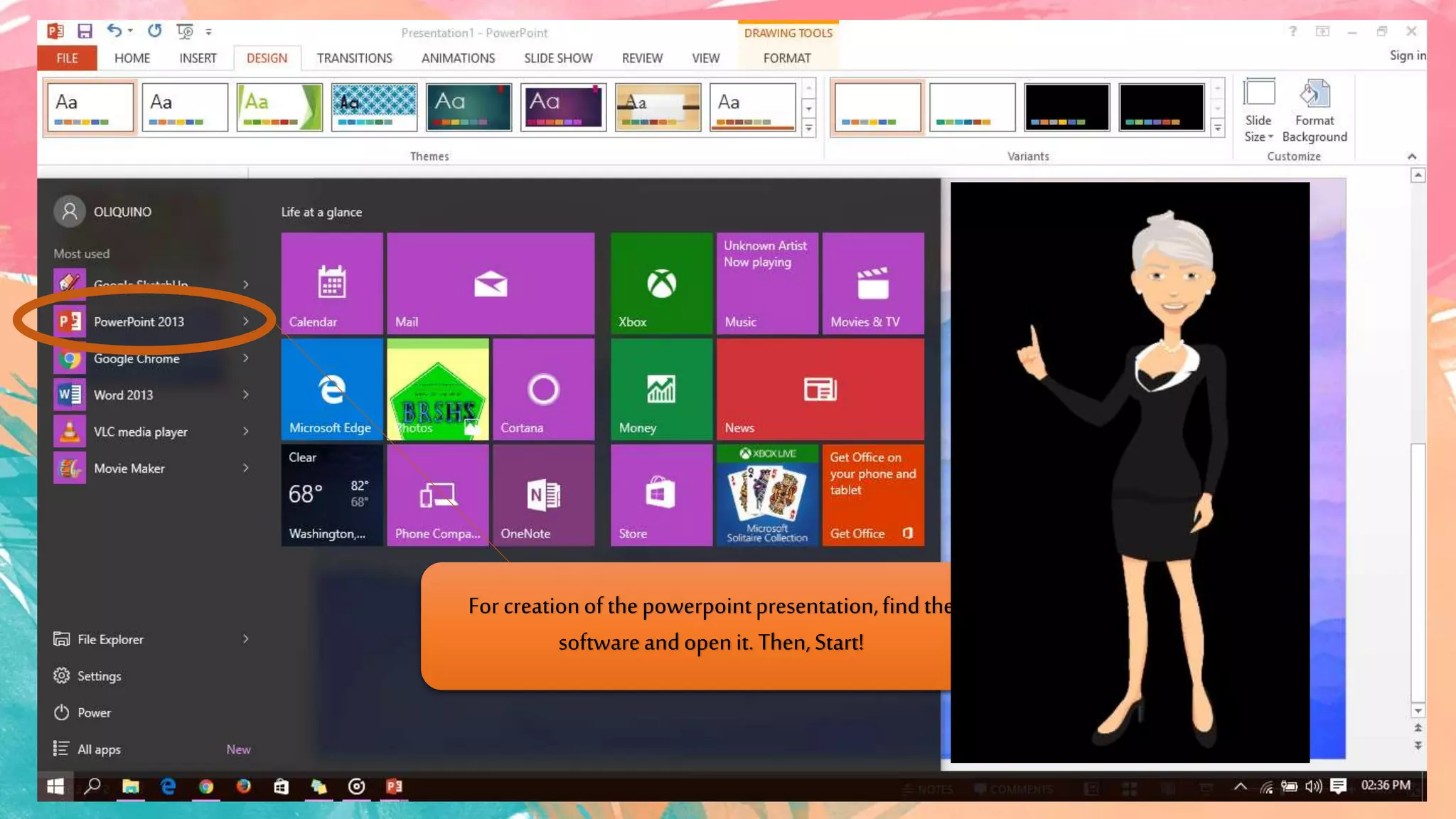Viewport: 1456px width, 819px height.
Task: Expand PowerPoint 2013 jump list arrow
Action: [246, 321]
